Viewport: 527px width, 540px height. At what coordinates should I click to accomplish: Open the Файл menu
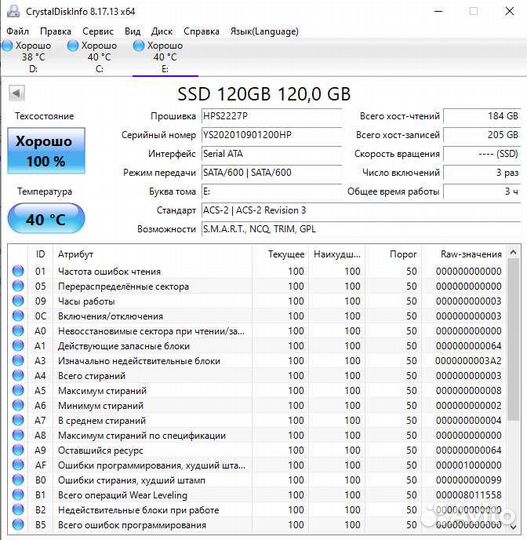pyautogui.click(x=18, y=31)
